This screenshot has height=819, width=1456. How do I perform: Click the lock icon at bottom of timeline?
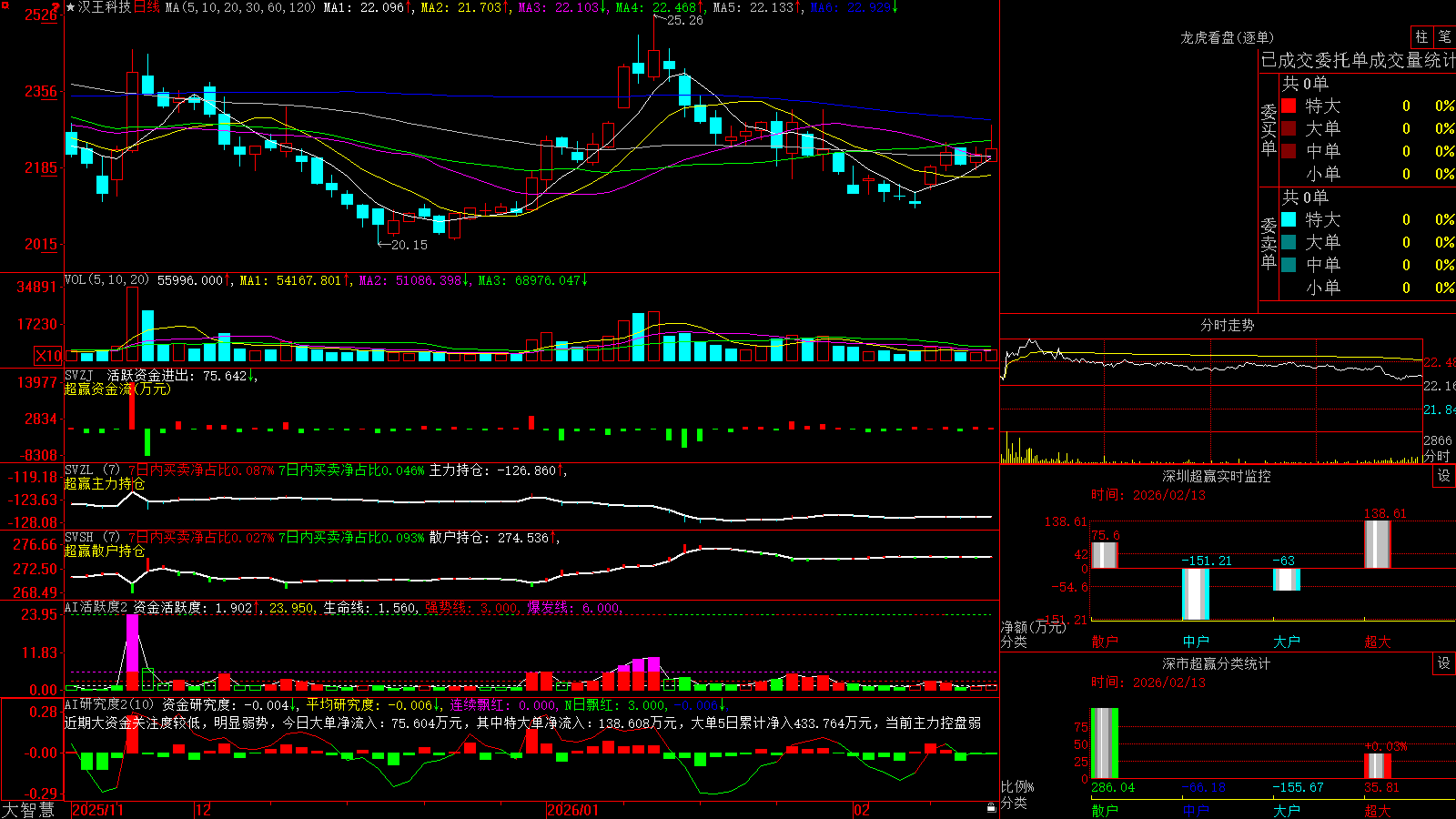pyautogui.click(x=991, y=808)
